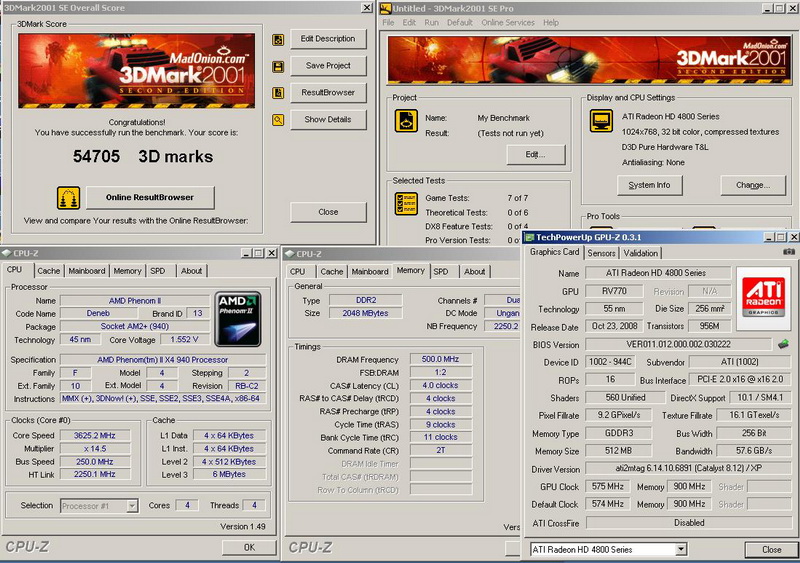Click the System Info button
The width and height of the screenshot is (800, 563).
649,185
